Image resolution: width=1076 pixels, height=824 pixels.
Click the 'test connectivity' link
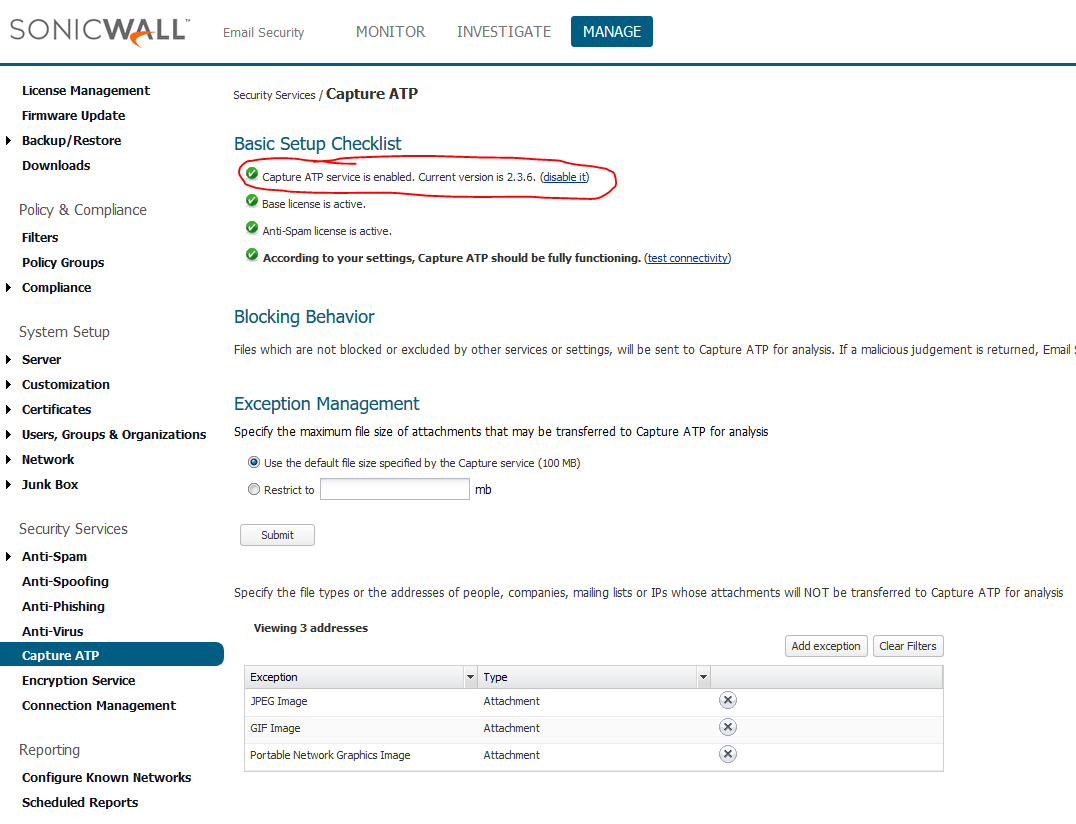point(688,258)
